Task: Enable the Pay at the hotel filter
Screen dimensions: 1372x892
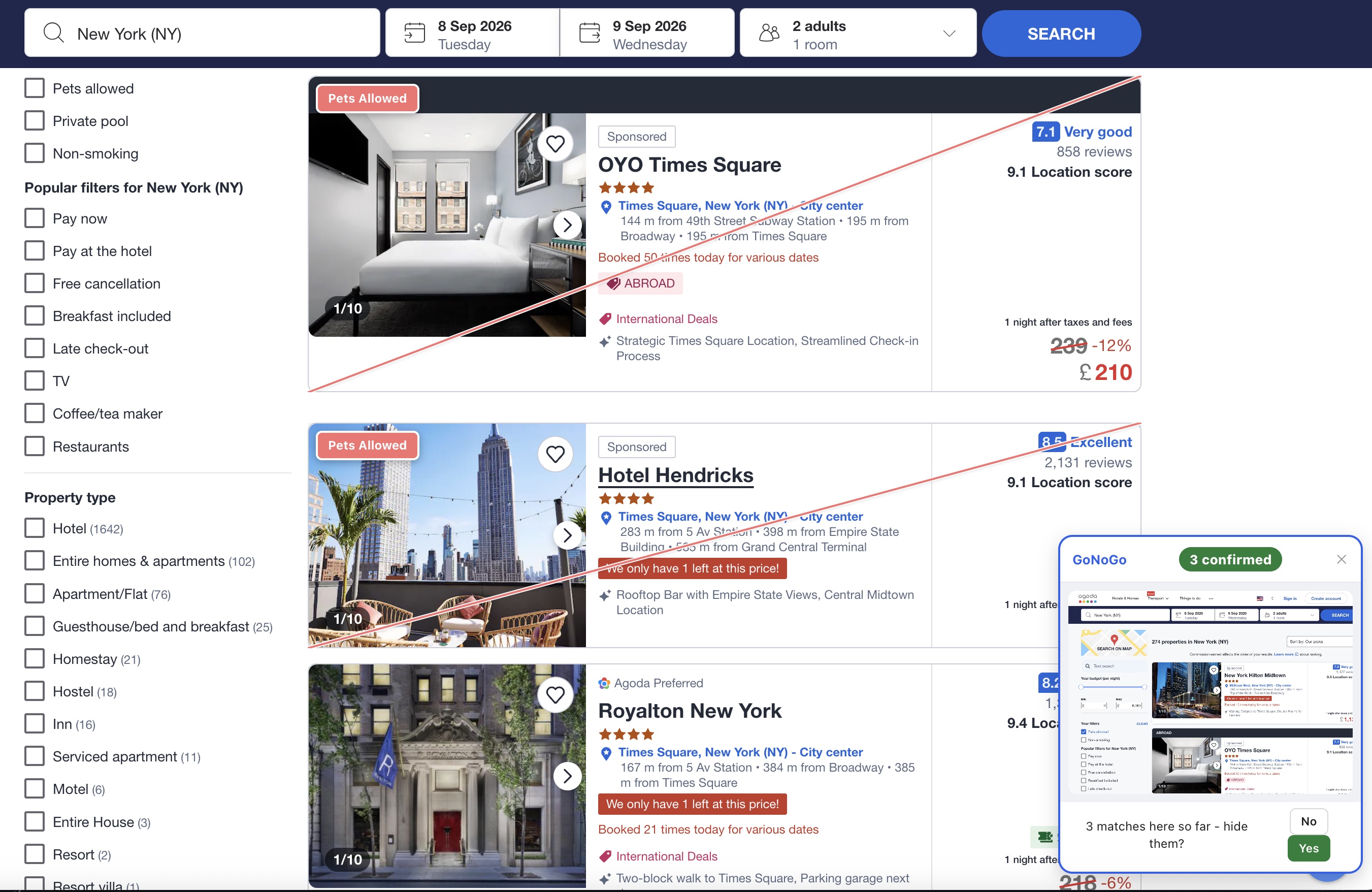Action: pos(35,251)
